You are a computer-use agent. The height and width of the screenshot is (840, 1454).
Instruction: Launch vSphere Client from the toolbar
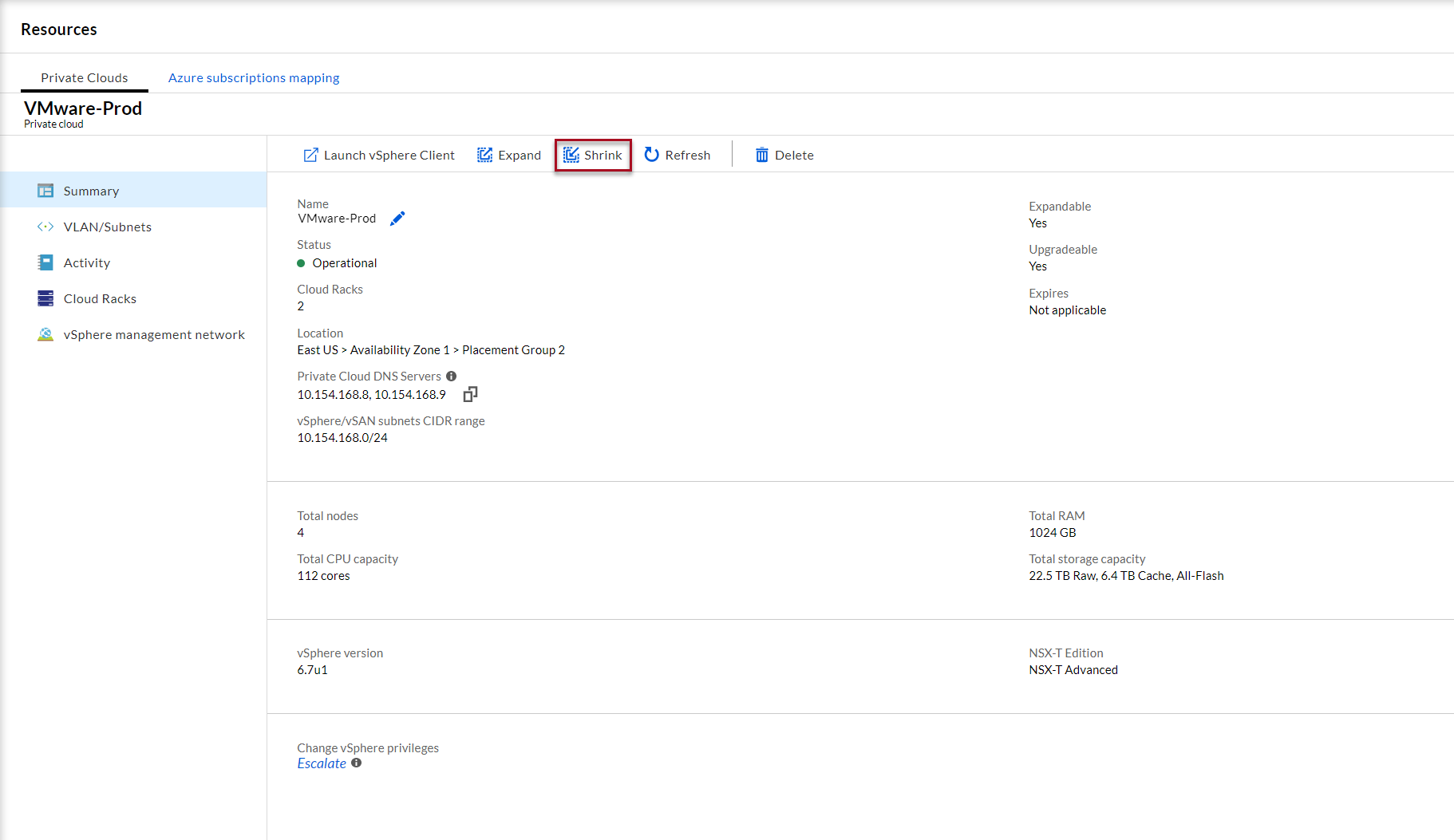[379, 155]
